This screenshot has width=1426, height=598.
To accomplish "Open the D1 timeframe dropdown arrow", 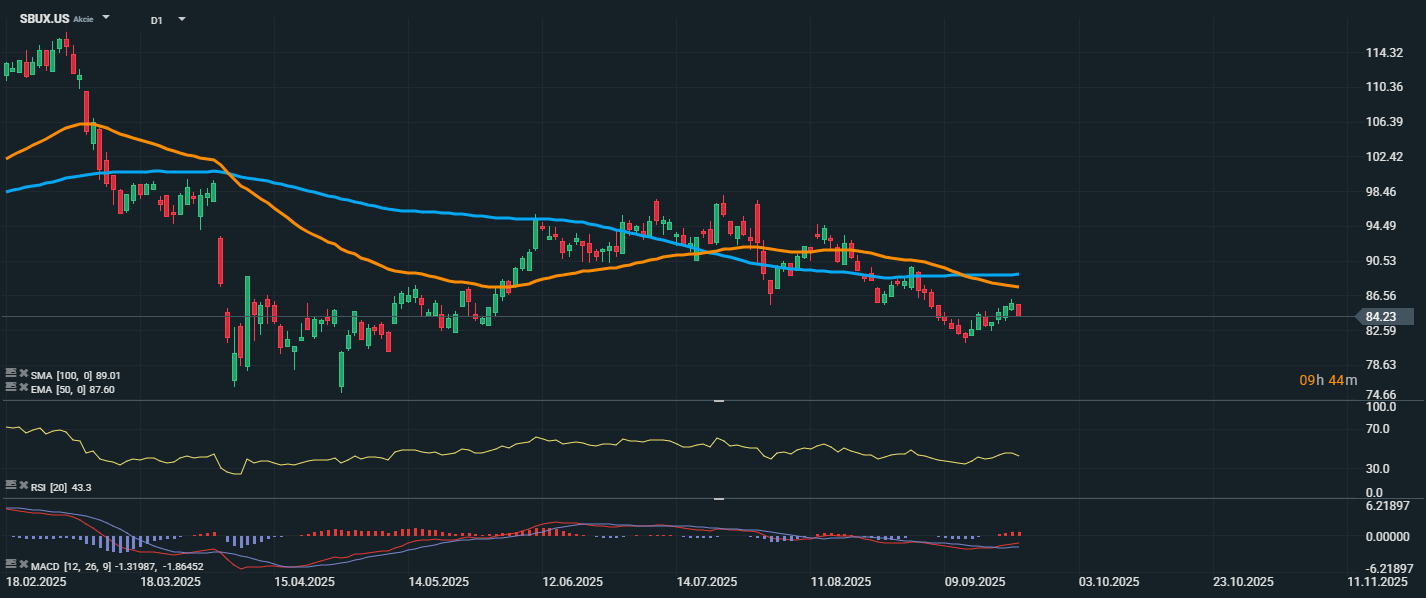I will pyautogui.click(x=181, y=19).
